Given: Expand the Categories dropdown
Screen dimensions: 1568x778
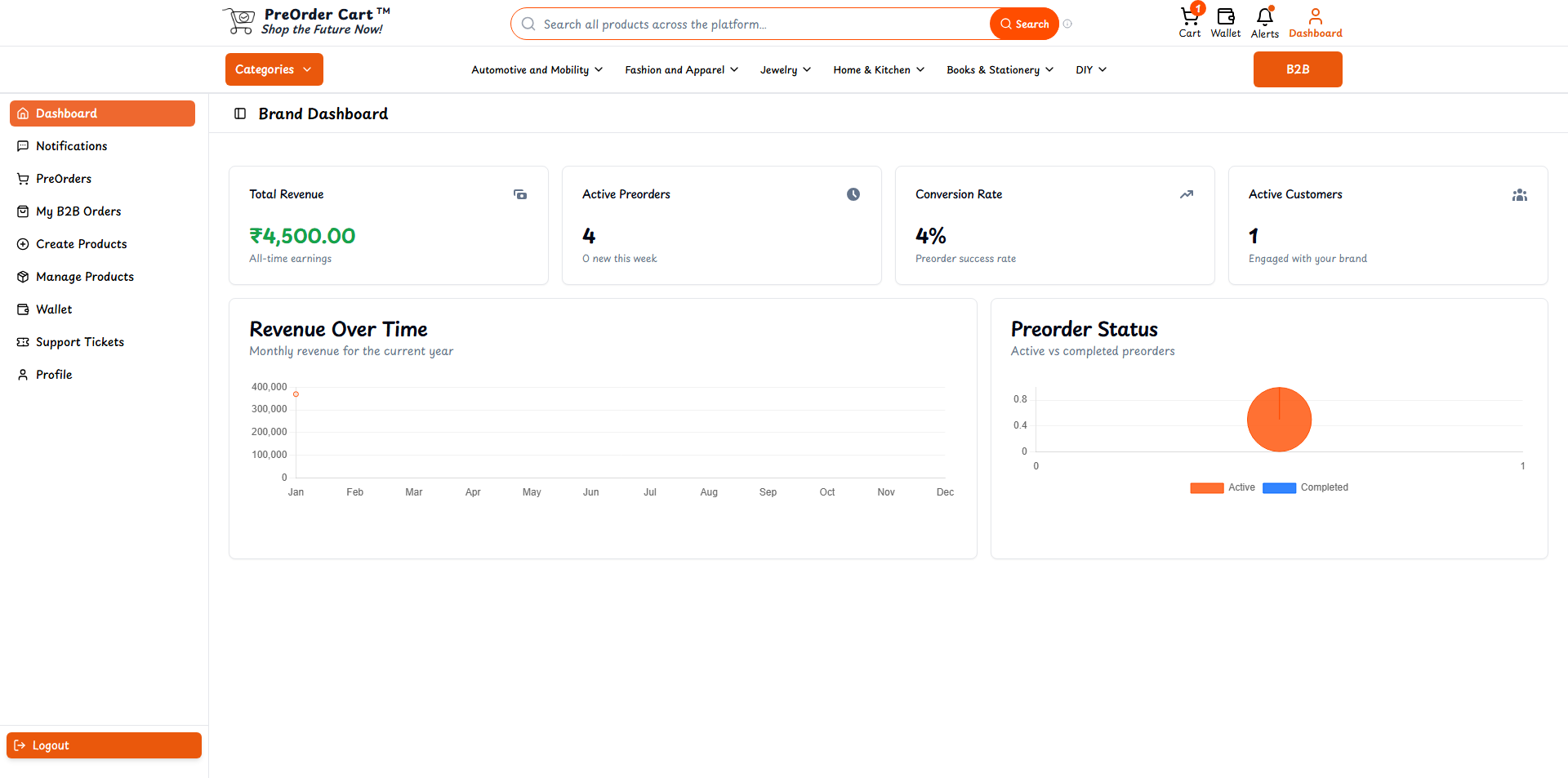Looking at the screenshot, I should point(274,69).
